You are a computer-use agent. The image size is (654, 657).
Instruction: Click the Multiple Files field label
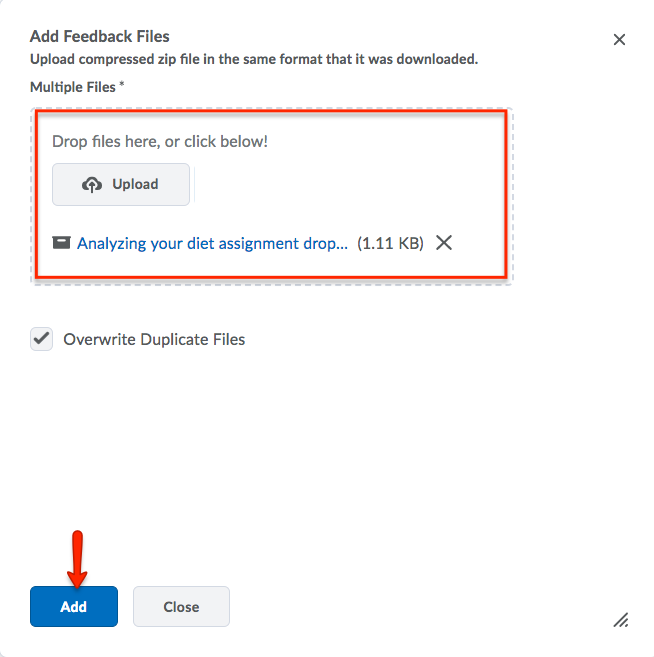click(x=72, y=87)
